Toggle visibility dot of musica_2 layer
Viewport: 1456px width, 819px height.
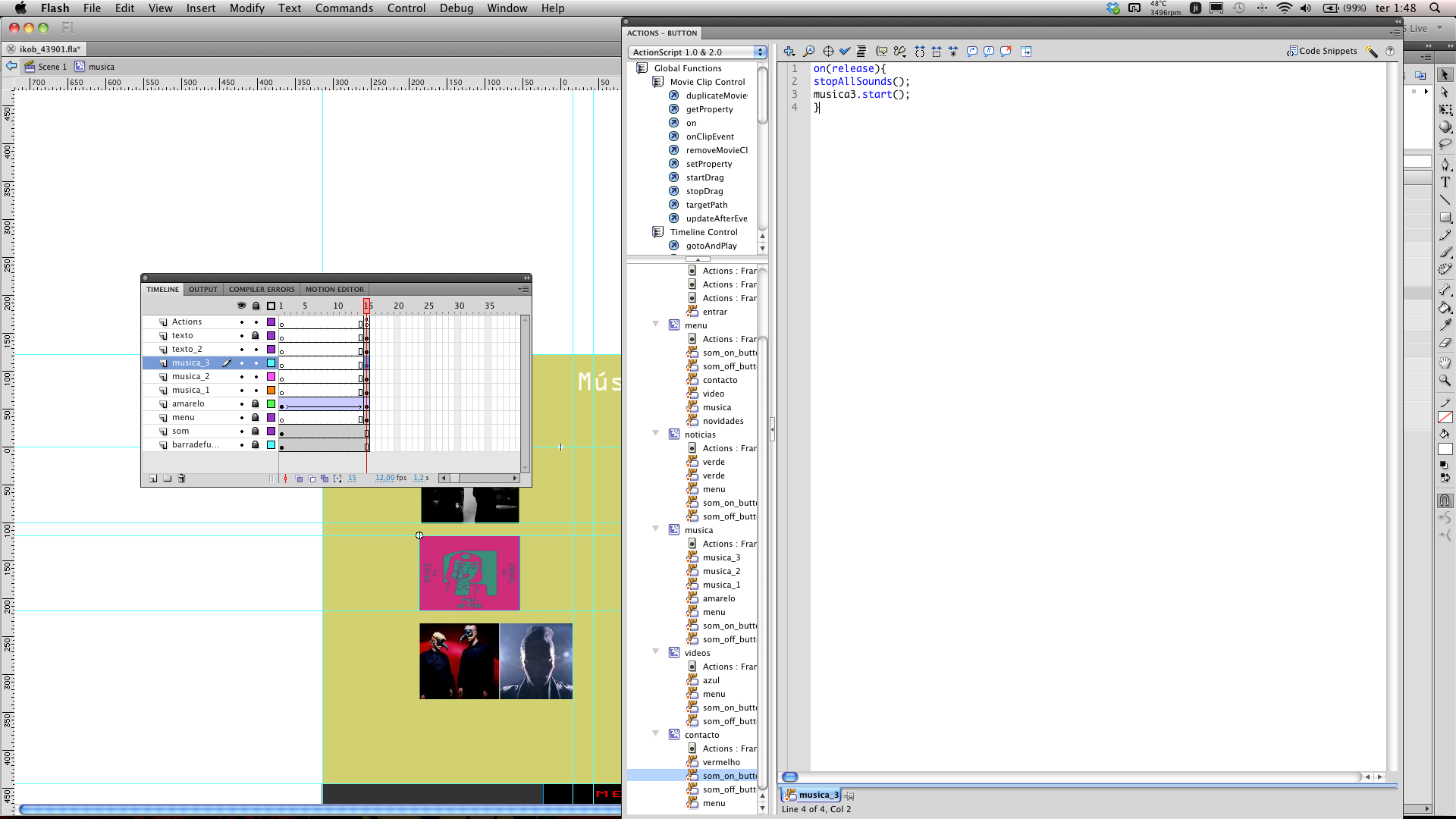(x=242, y=377)
